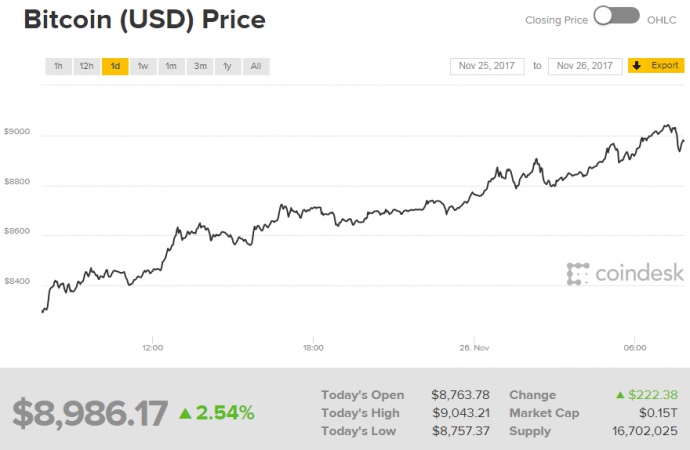Image resolution: width=690 pixels, height=450 pixels.
Task: Switch chart to 1m range
Action: 171,66
